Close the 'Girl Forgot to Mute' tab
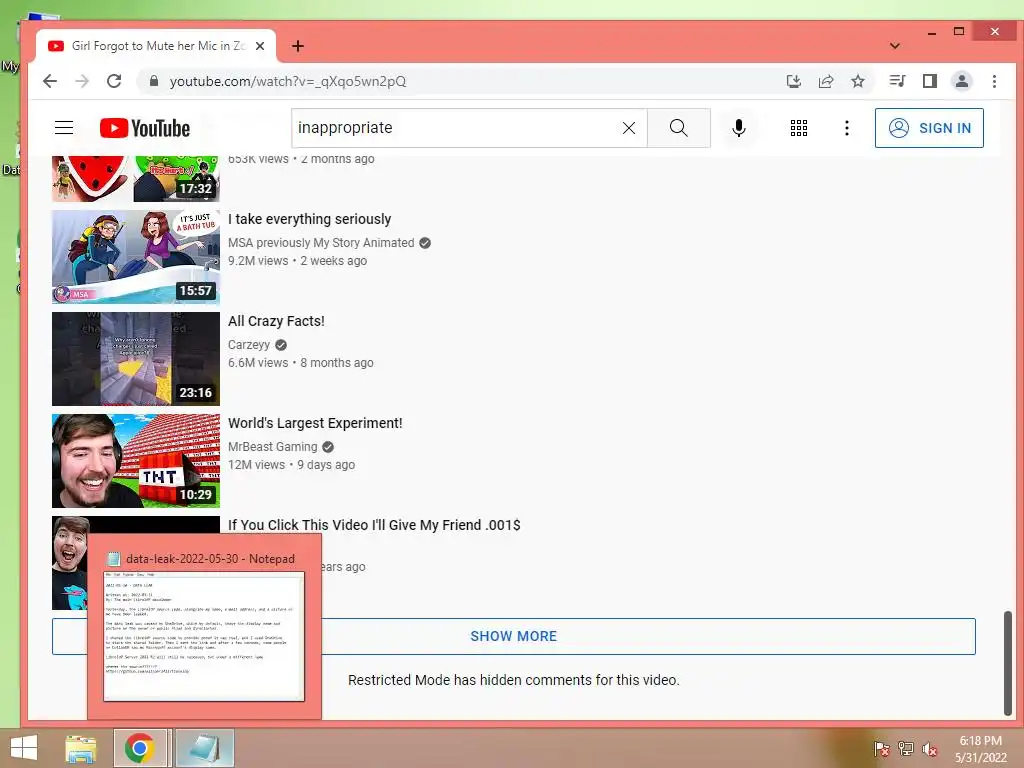Image resolution: width=1024 pixels, height=768 pixels. [260, 46]
